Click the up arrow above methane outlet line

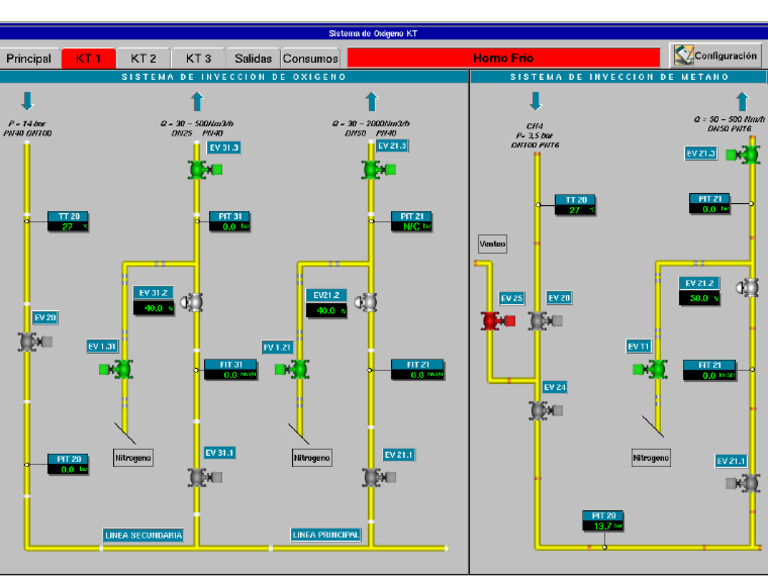click(743, 101)
